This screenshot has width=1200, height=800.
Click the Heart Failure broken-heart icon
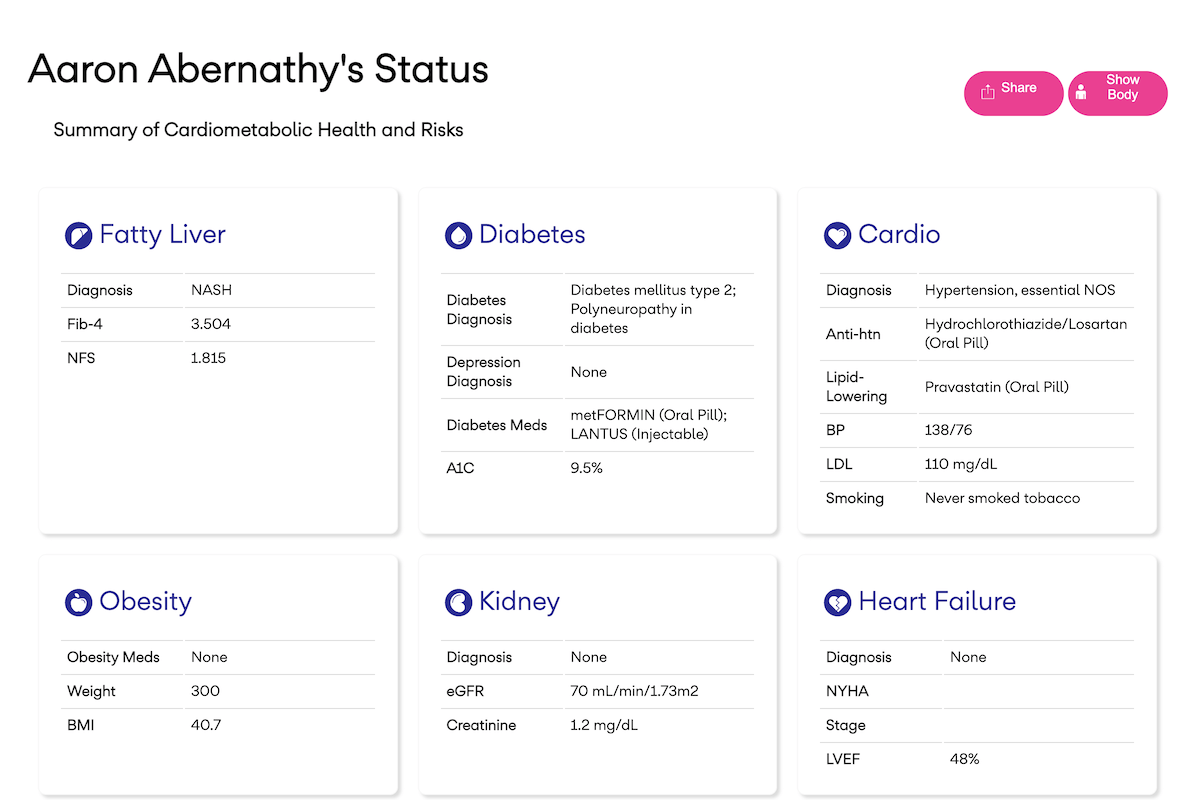pyautogui.click(x=837, y=602)
